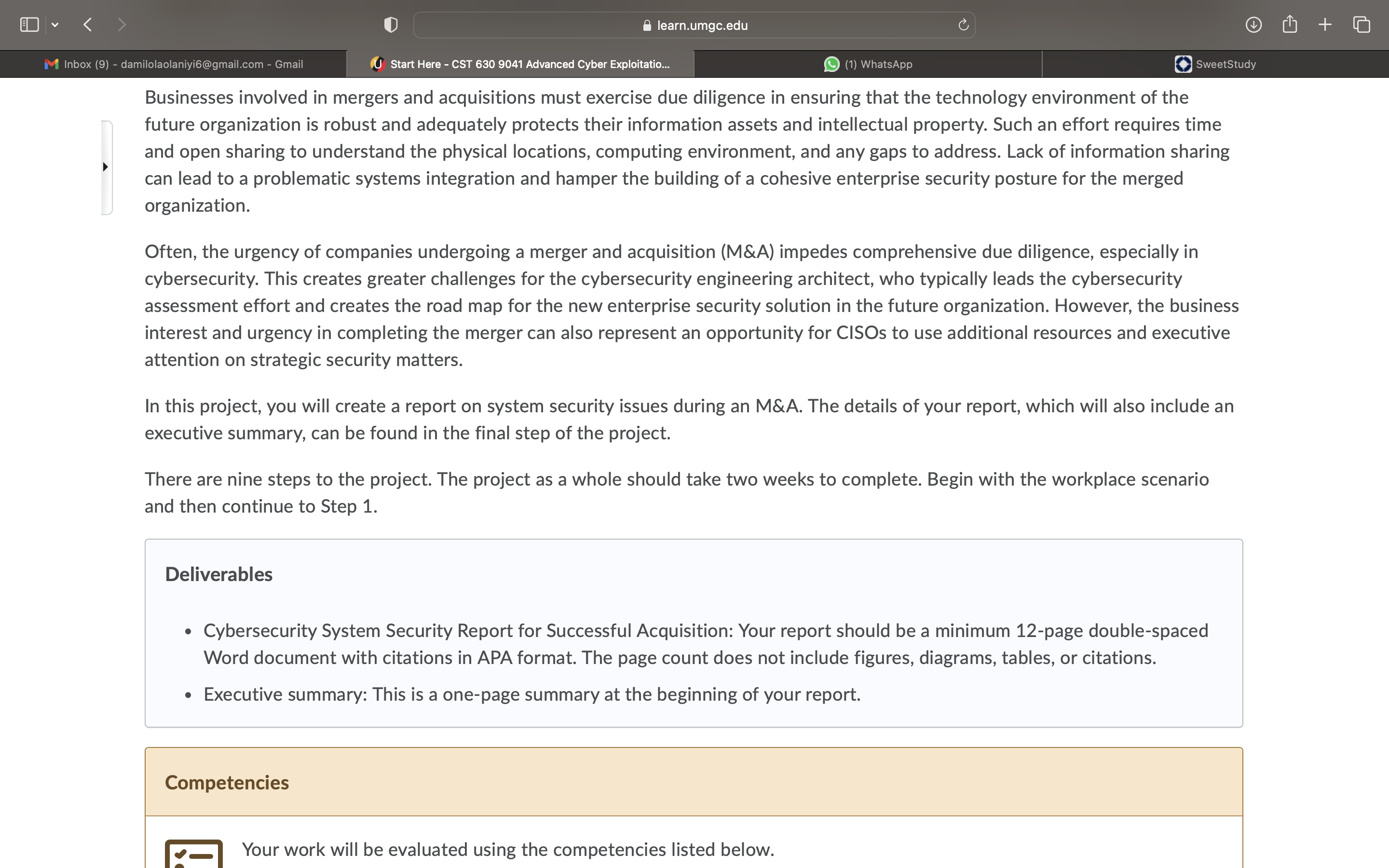
Task: Expand the collapsed course side panel arrow
Action: [x=106, y=167]
